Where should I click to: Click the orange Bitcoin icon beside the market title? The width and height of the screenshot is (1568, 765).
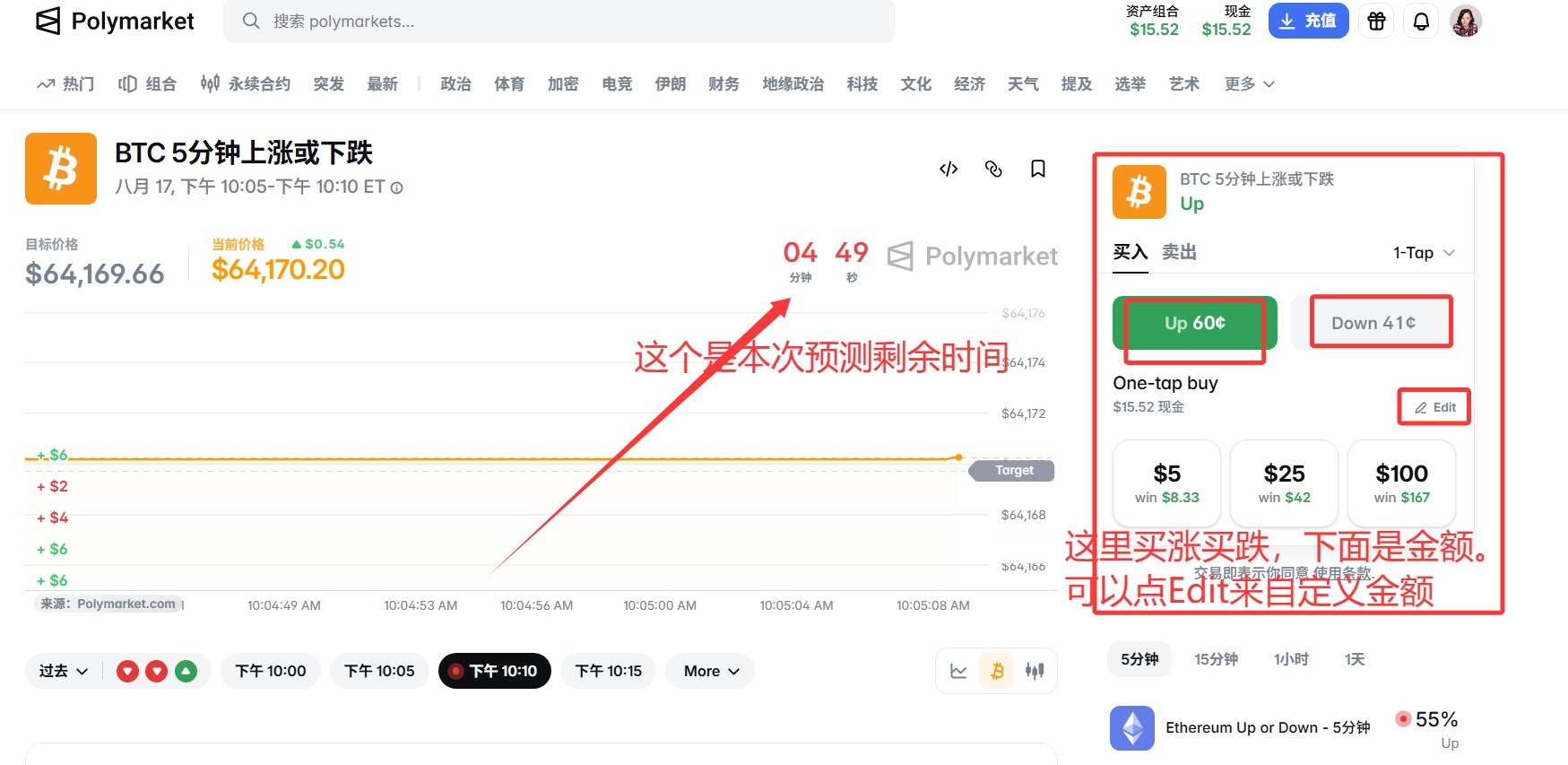(61, 169)
